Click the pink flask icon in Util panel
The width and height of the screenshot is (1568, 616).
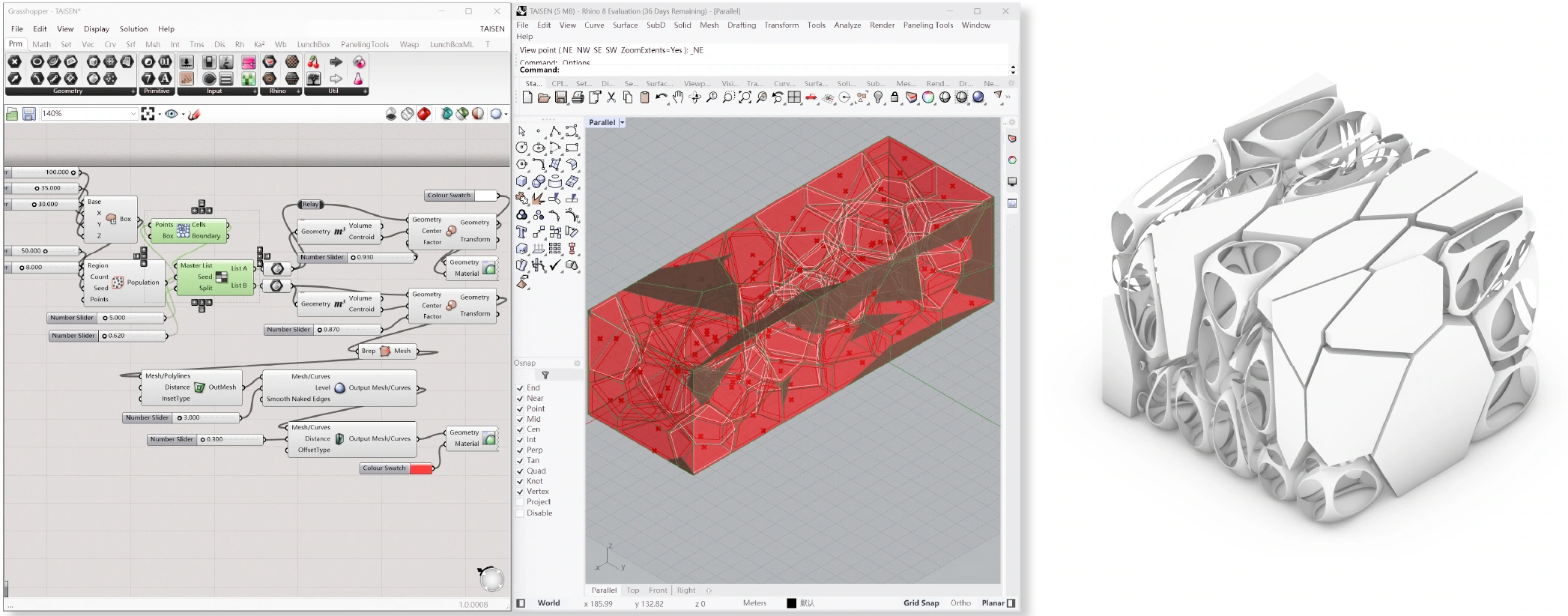tap(359, 78)
